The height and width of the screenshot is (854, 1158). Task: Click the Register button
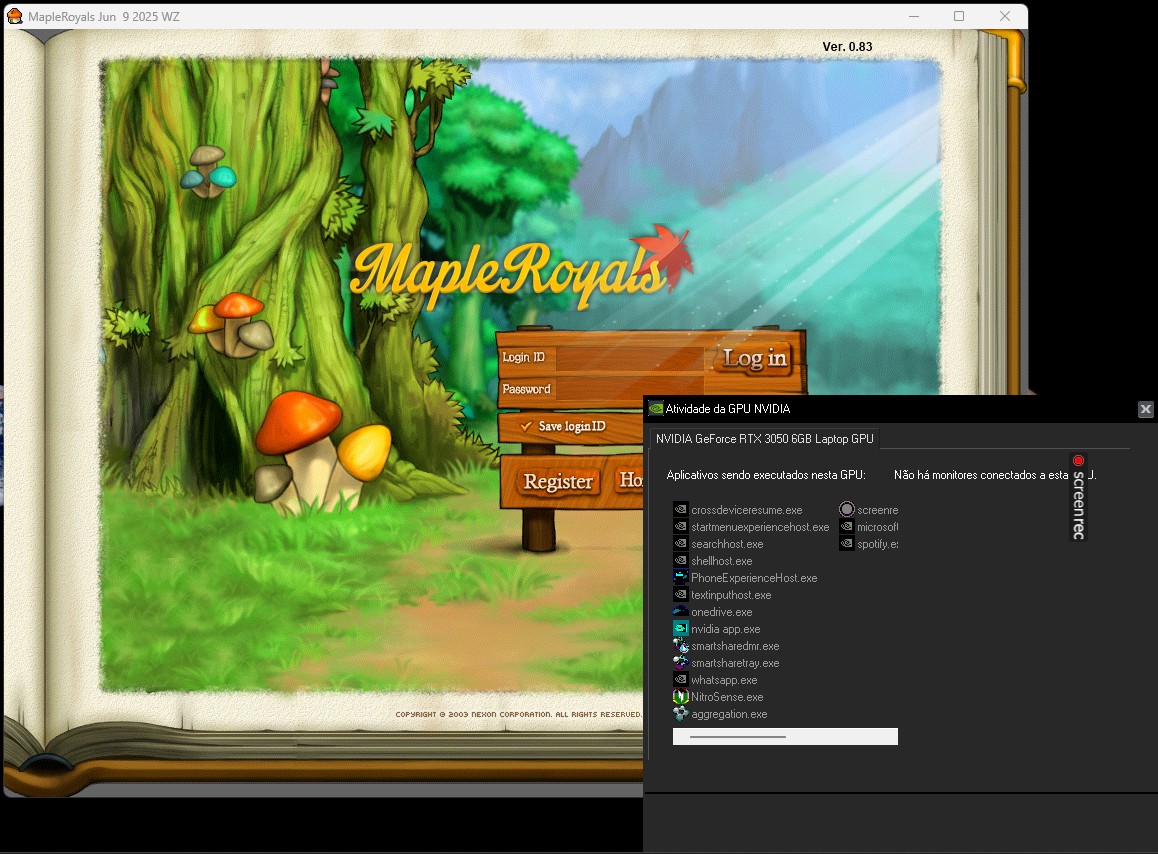coord(557,481)
